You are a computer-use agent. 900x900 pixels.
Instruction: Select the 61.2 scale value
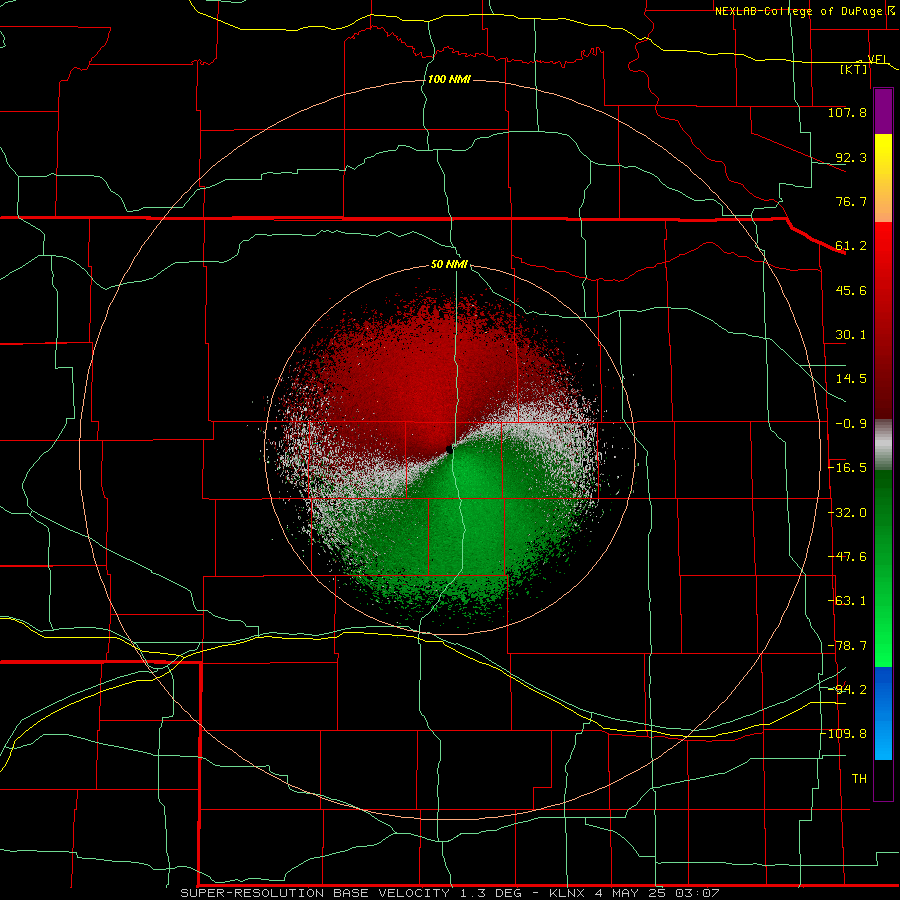pyautogui.click(x=851, y=246)
